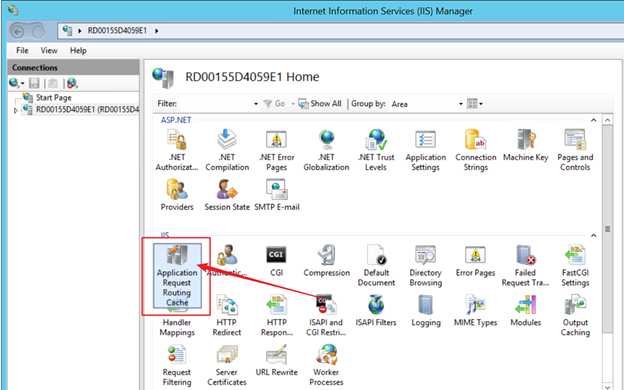The height and width of the screenshot is (390, 624).
Task: Open the Logging feature
Action: [425, 311]
